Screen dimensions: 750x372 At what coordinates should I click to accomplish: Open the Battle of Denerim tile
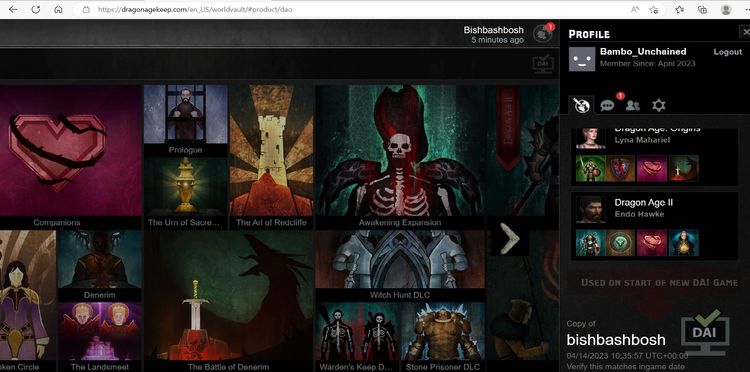point(228,301)
